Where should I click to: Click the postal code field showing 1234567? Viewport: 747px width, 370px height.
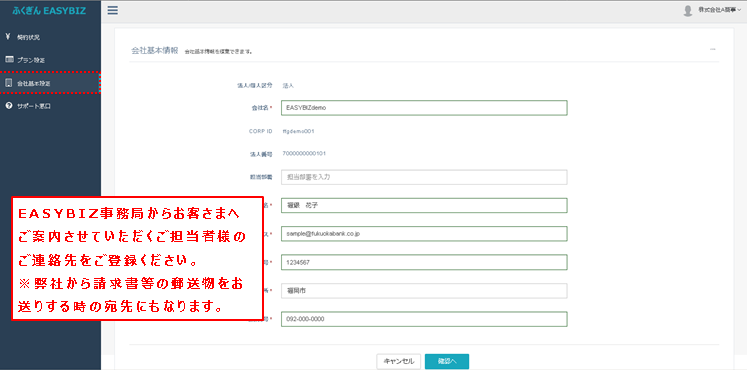coord(424,262)
